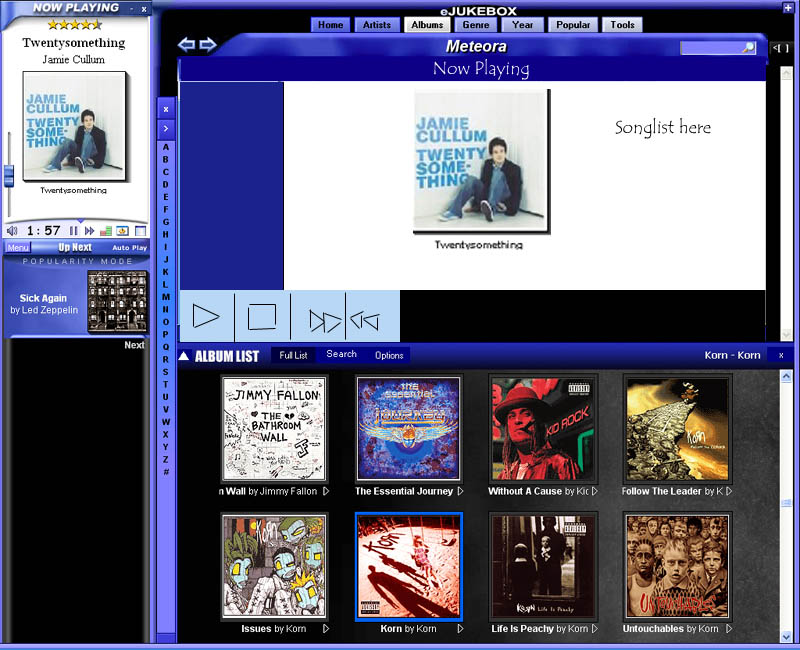
Task: Click the blank window icon in player bar
Action: click(x=140, y=231)
